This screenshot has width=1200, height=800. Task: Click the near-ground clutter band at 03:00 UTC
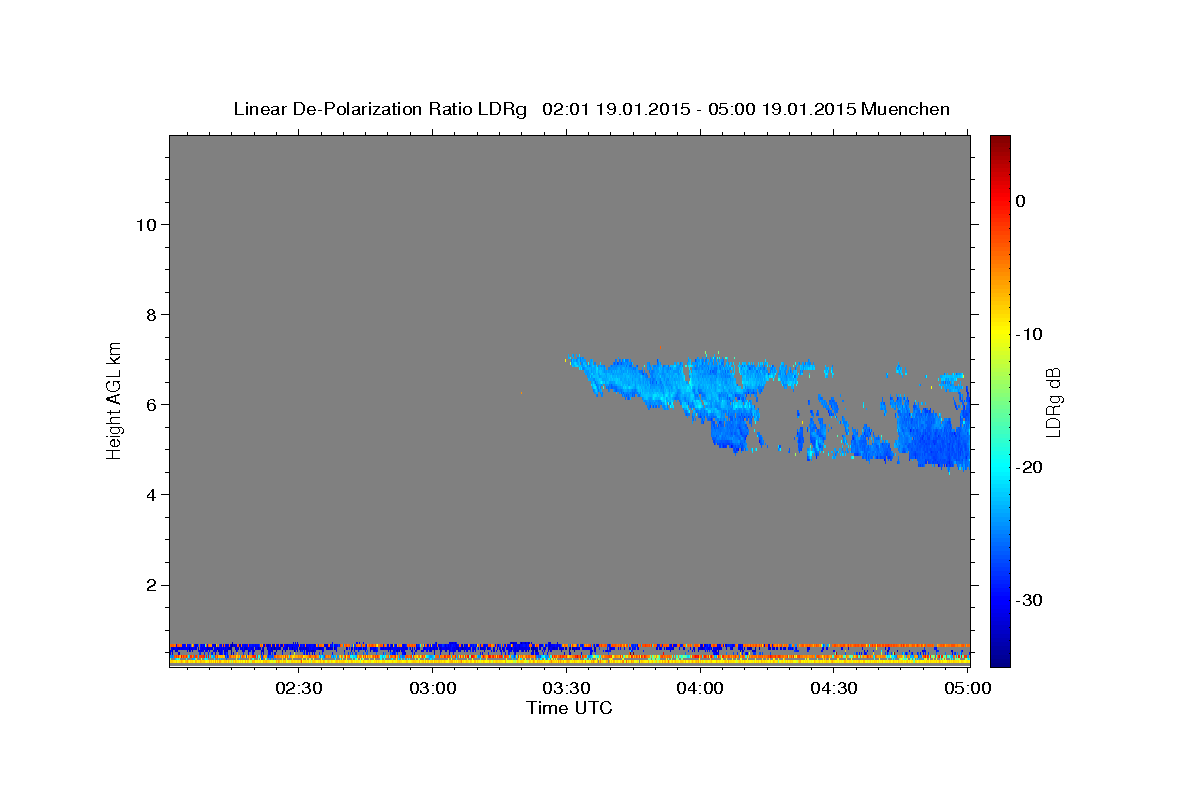click(x=433, y=652)
